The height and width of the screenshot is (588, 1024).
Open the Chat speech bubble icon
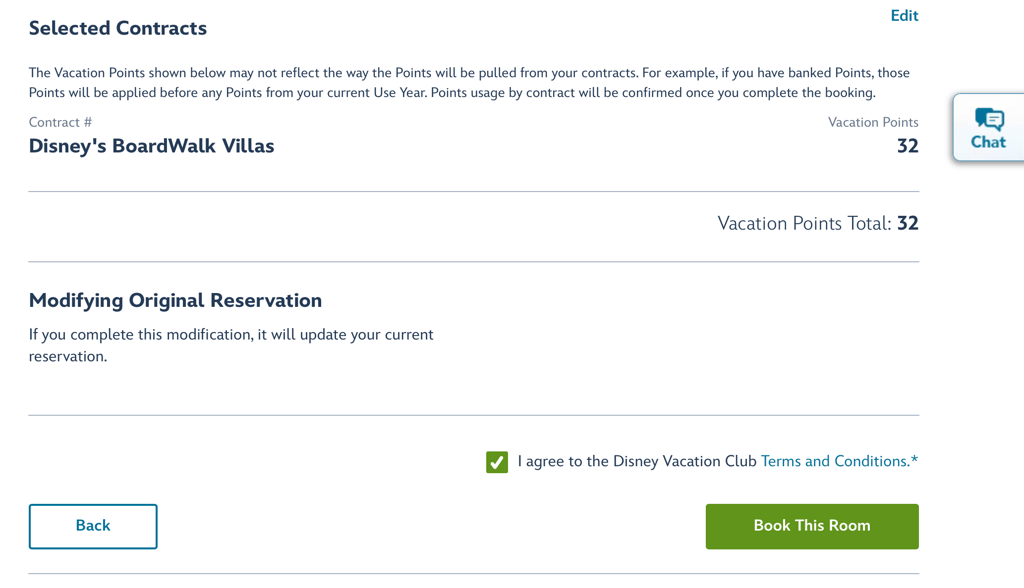(x=989, y=119)
